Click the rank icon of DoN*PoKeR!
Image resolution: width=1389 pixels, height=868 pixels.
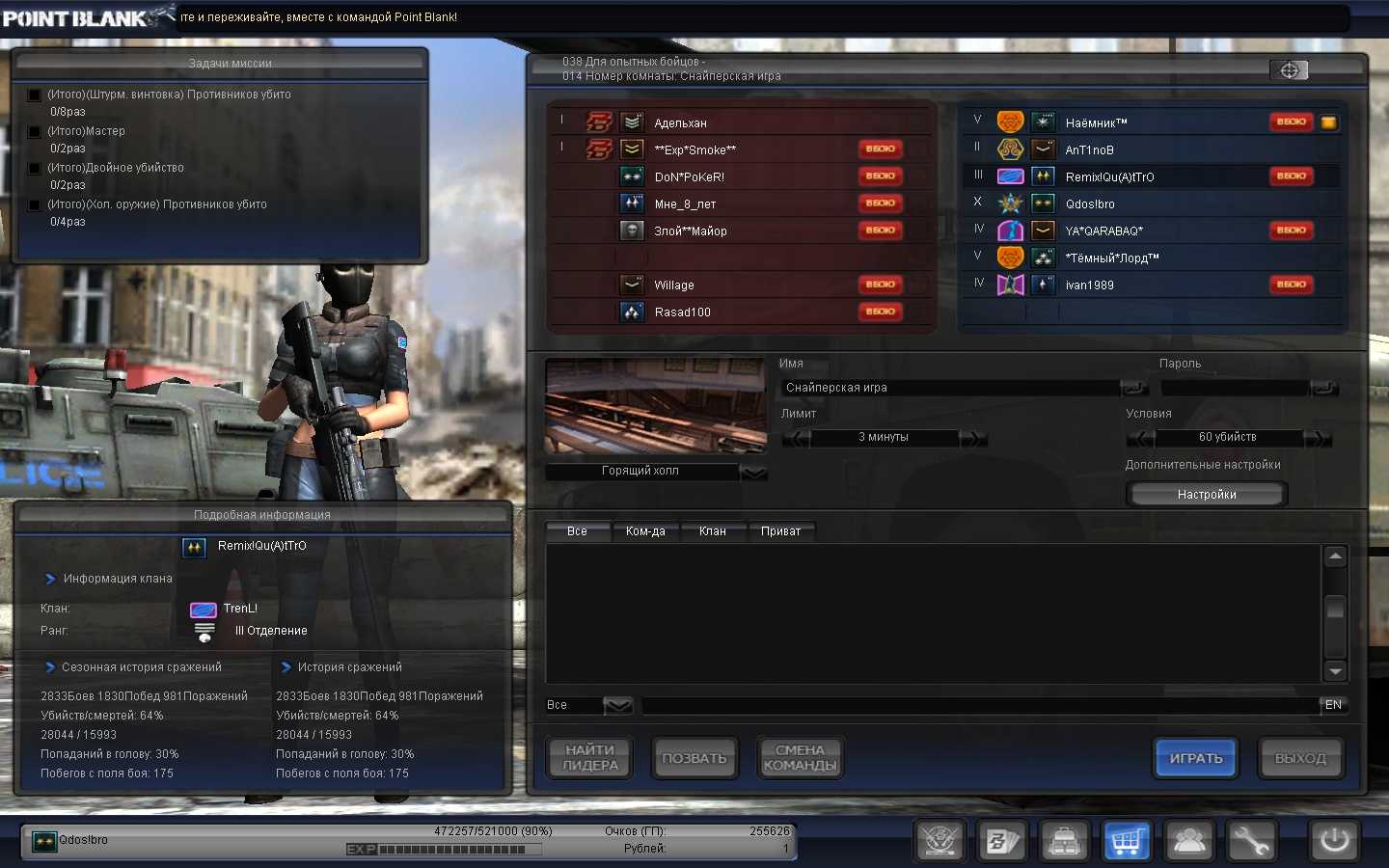click(x=632, y=176)
